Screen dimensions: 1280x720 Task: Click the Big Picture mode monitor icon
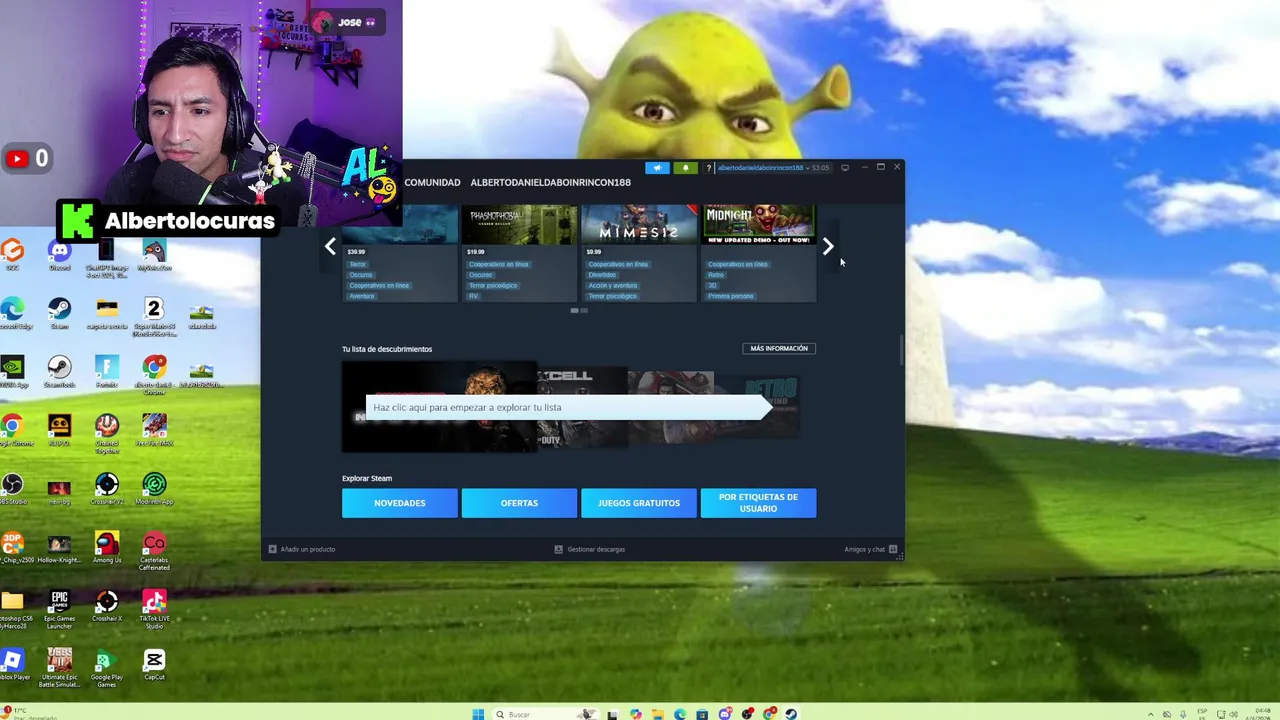coord(845,168)
